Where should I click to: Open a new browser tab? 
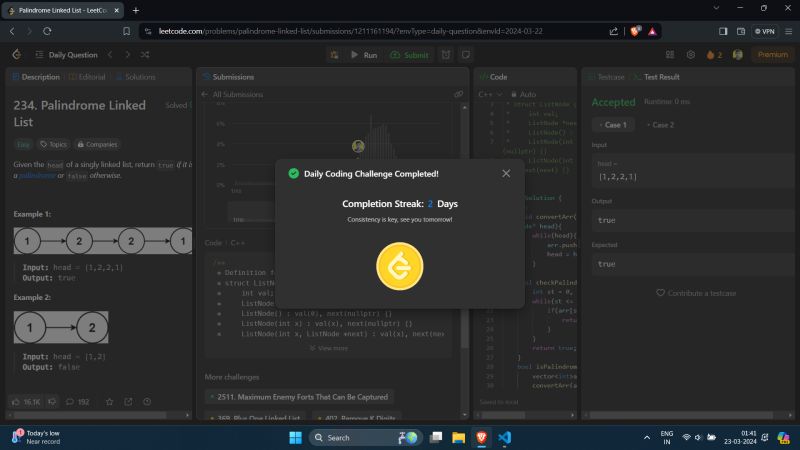tap(136, 10)
